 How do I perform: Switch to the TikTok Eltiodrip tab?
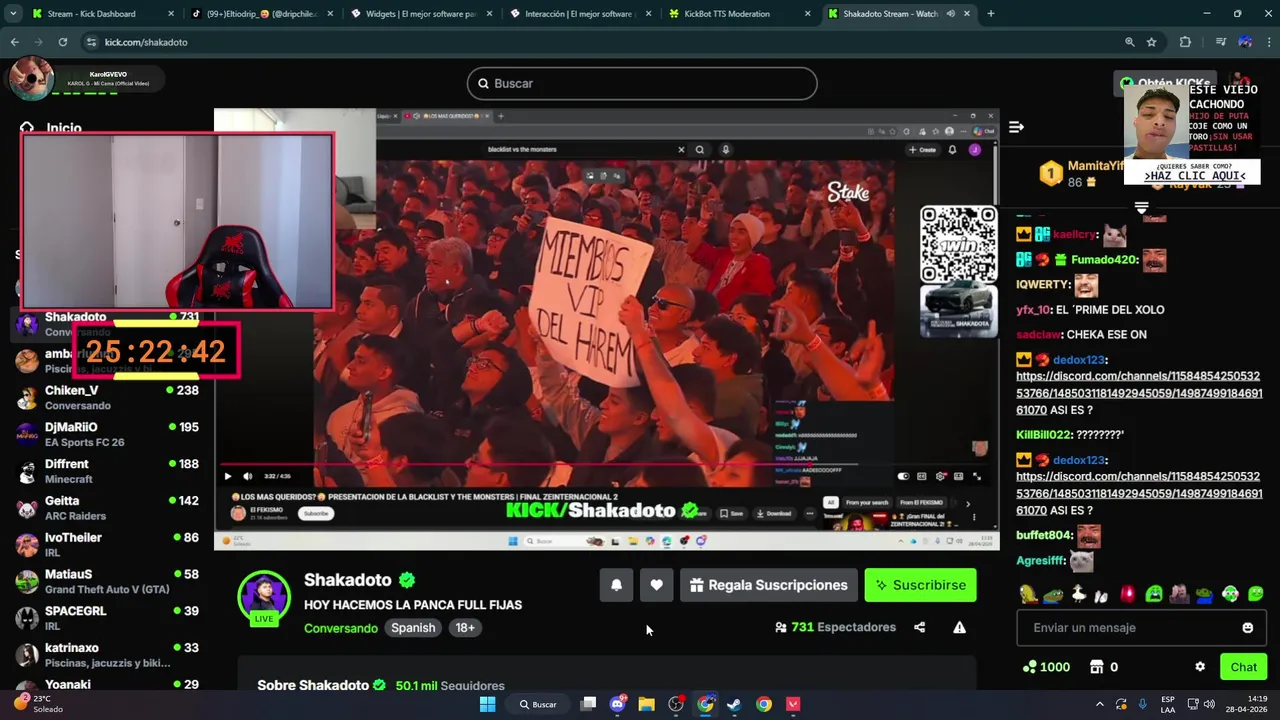point(259,14)
